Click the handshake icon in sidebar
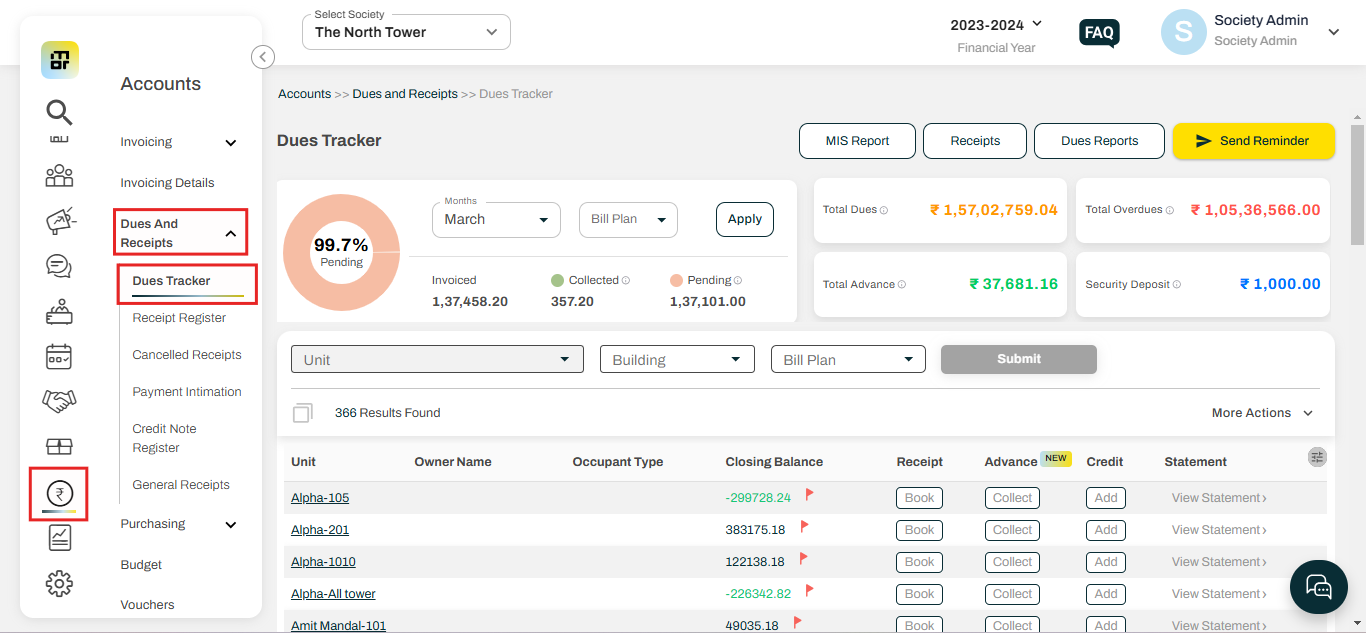This screenshot has height=633, width=1366. click(59, 401)
